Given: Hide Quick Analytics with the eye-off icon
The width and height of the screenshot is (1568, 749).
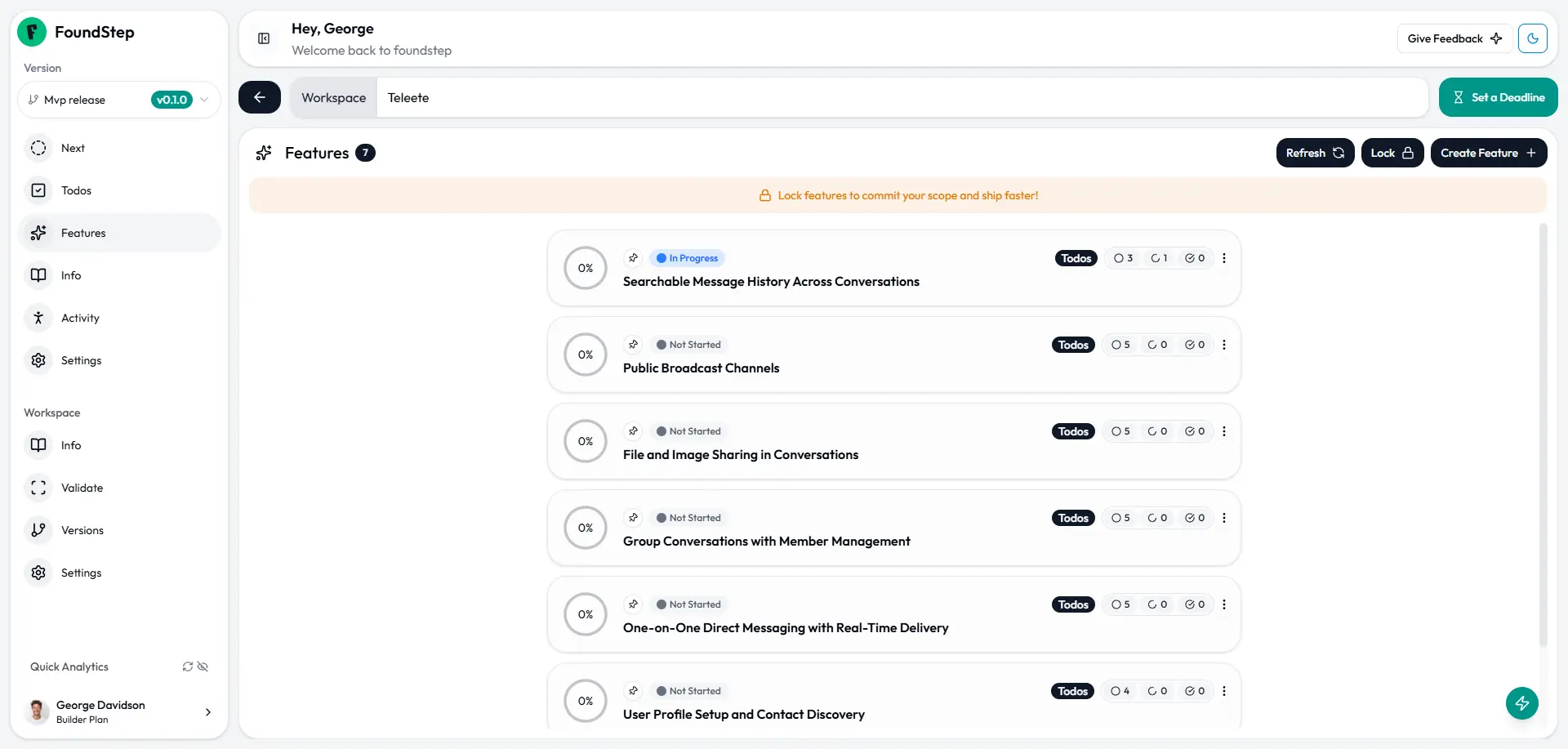Looking at the screenshot, I should (x=203, y=667).
